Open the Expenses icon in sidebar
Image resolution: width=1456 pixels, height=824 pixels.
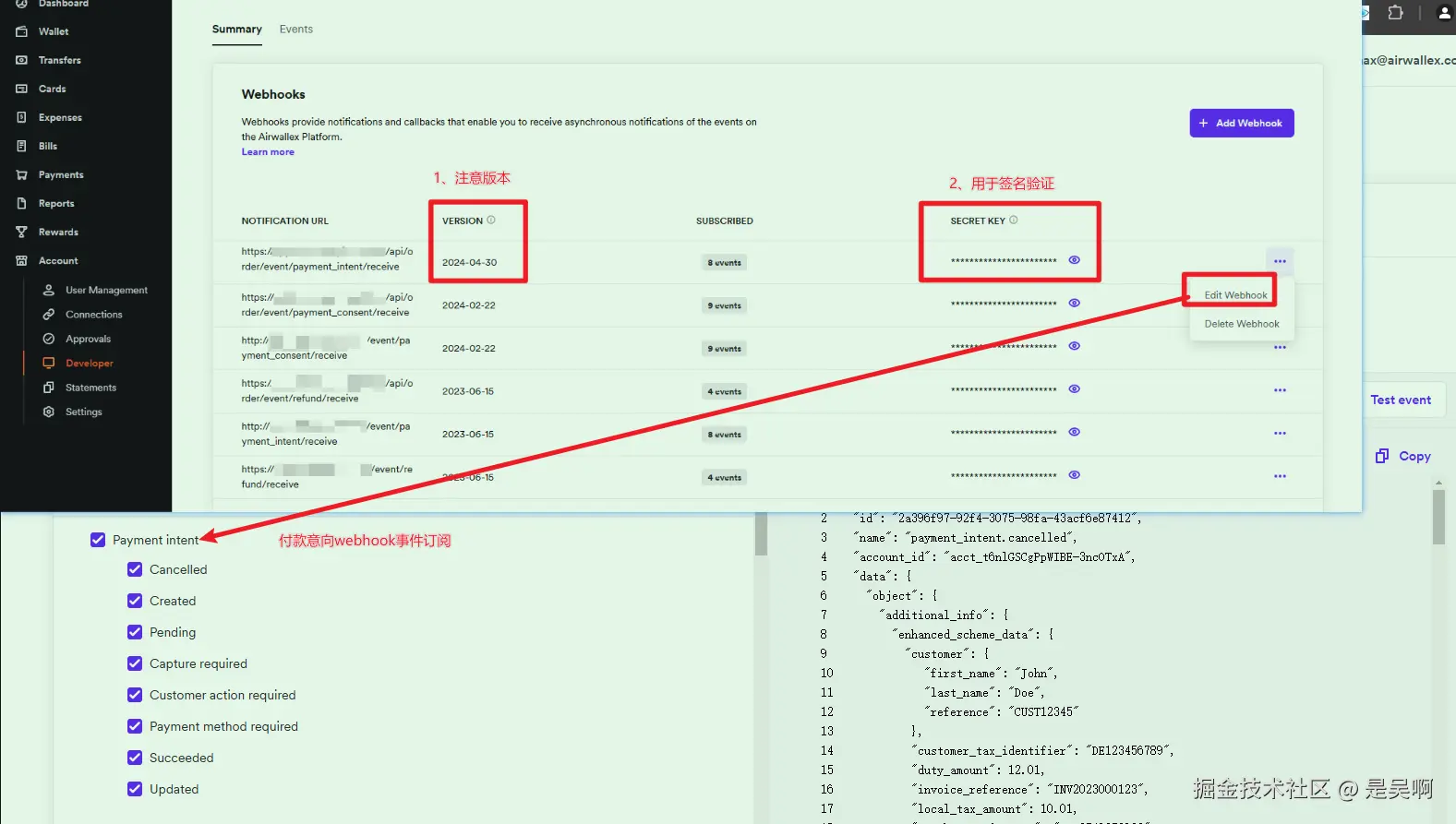[21, 117]
